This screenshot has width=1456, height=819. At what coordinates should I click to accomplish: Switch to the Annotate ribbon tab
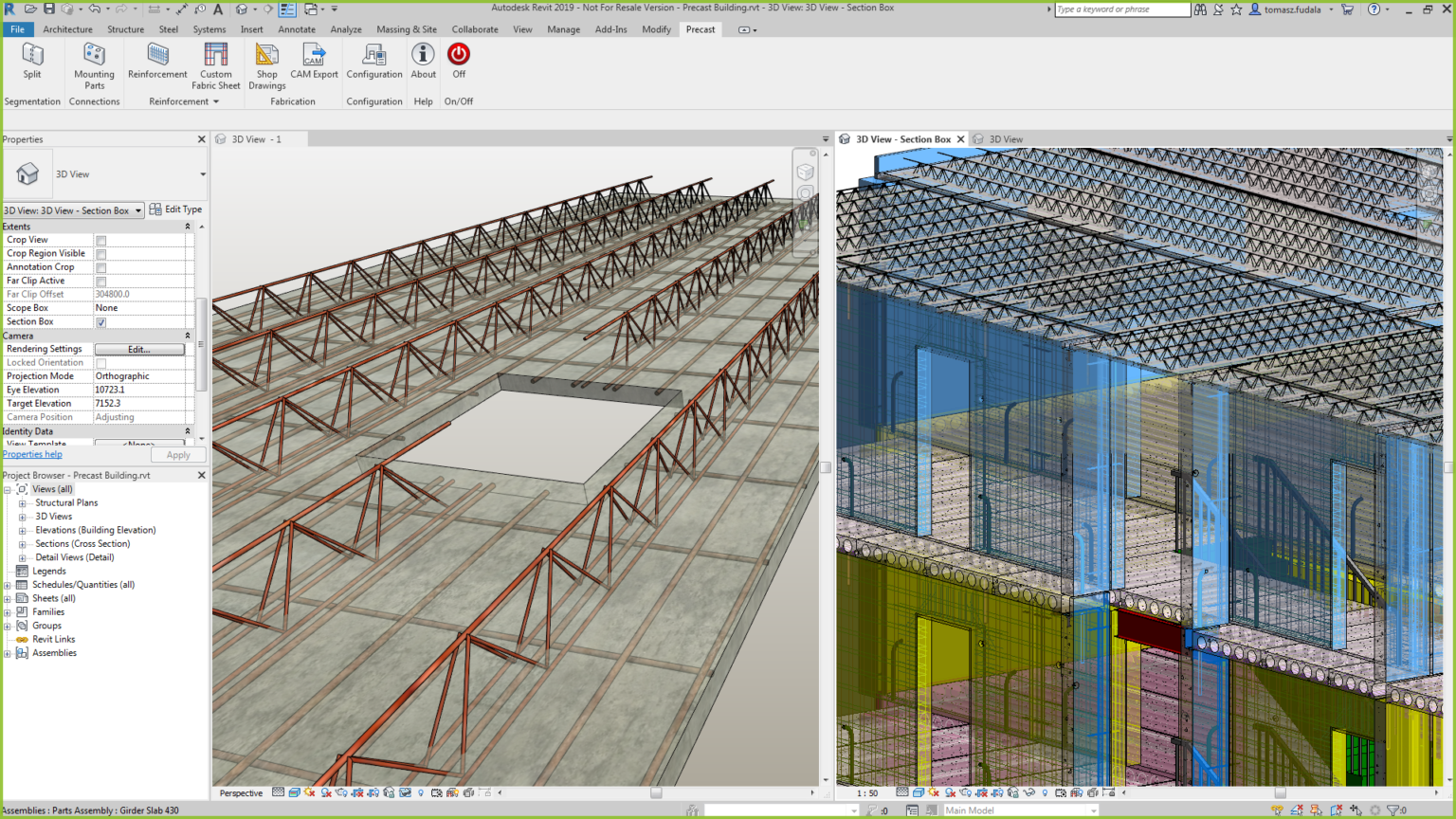tap(297, 29)
